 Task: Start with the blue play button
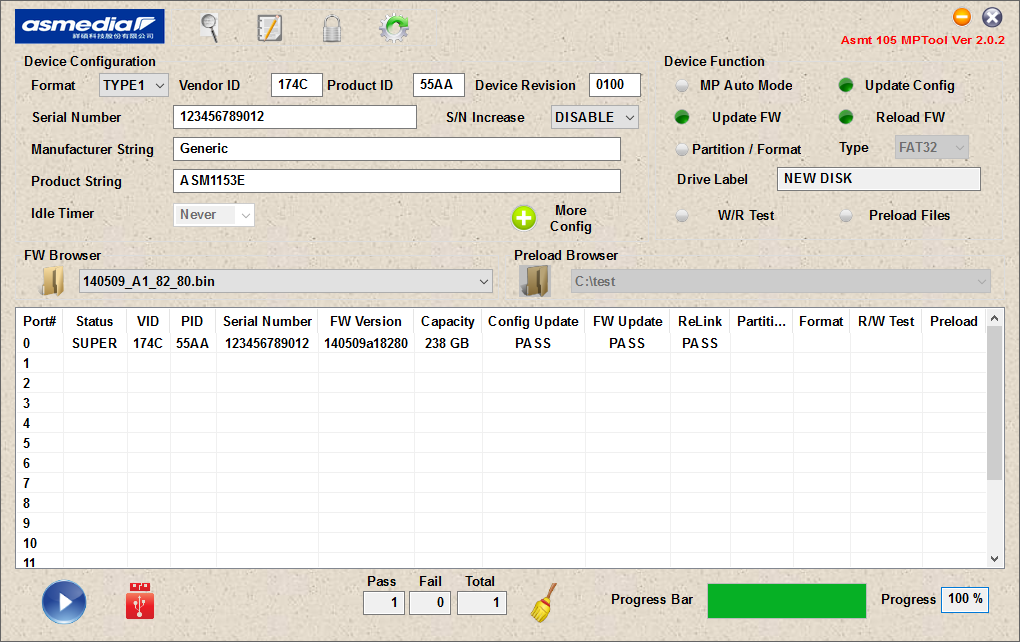pos(64,602)
